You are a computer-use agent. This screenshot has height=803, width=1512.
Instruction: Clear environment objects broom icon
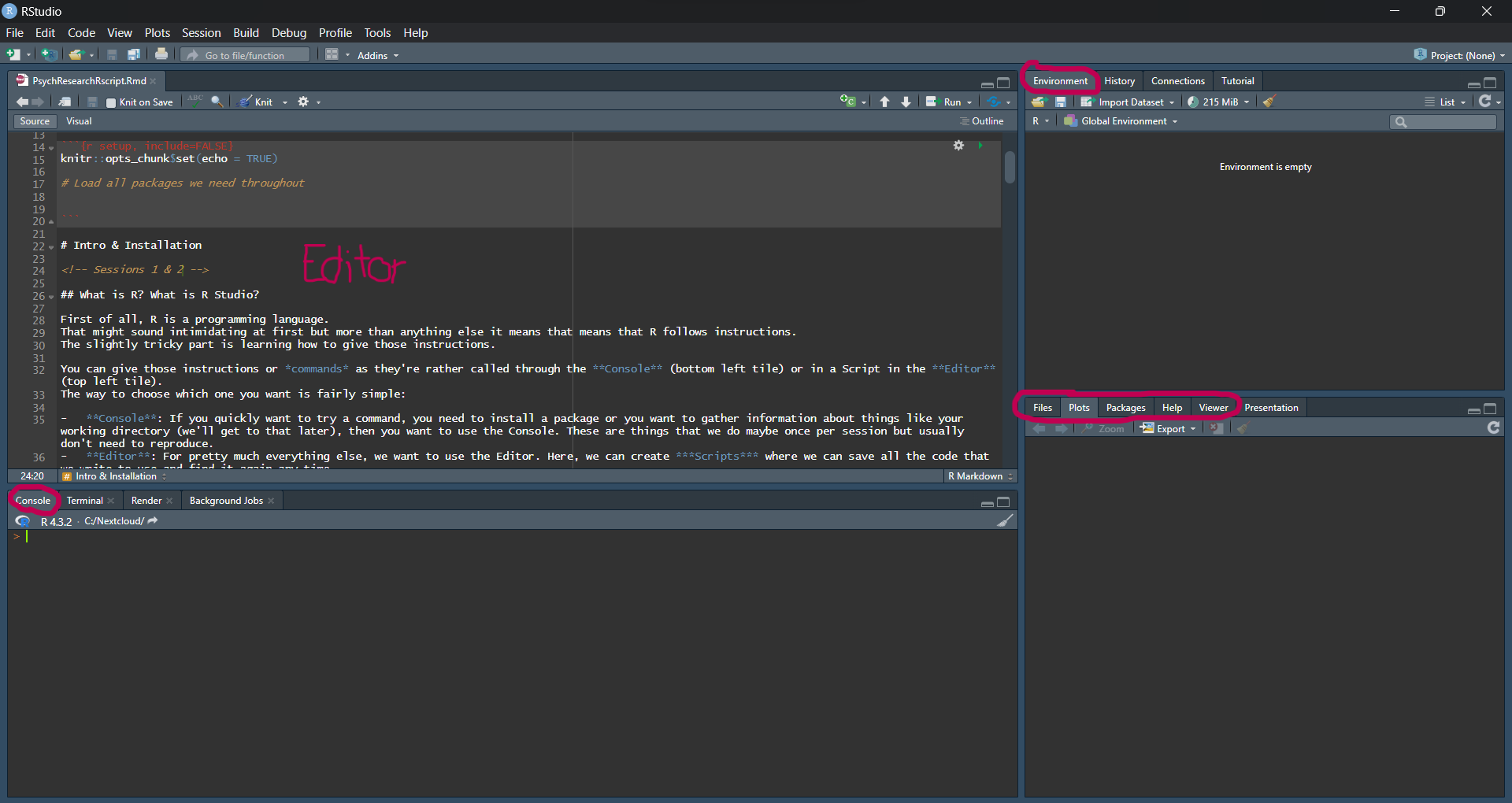[x=1269, y=102]
